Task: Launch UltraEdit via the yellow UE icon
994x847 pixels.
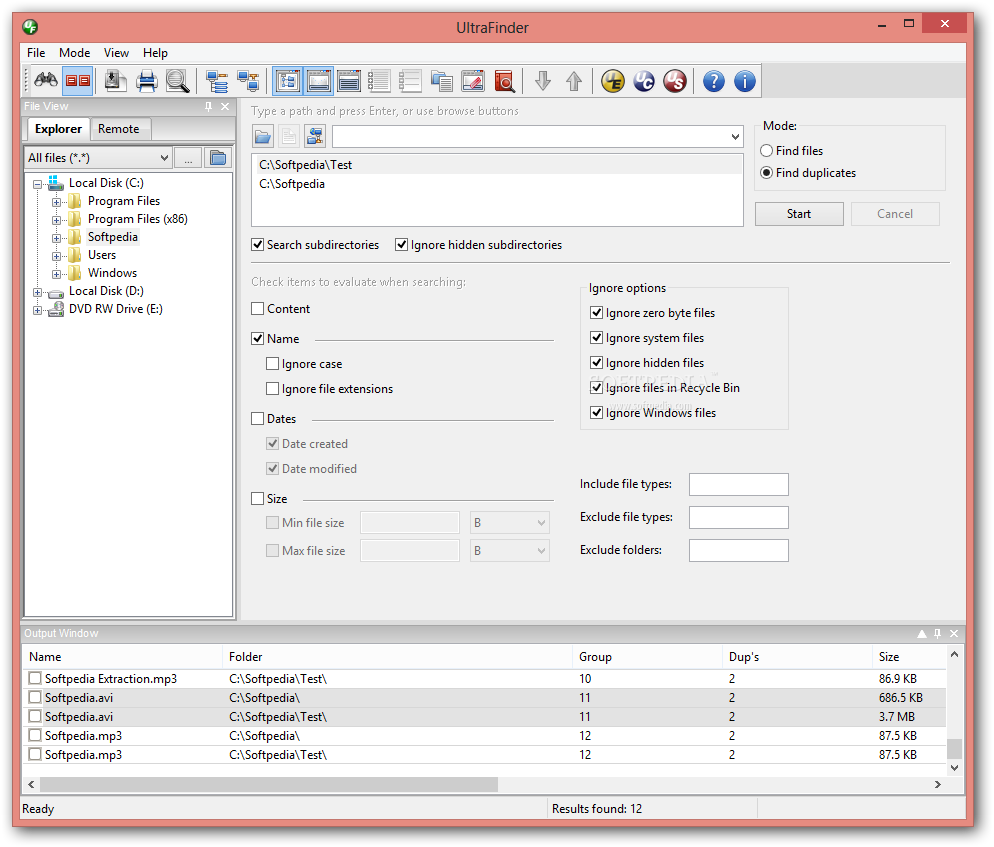Action: (x=613, y=81)
